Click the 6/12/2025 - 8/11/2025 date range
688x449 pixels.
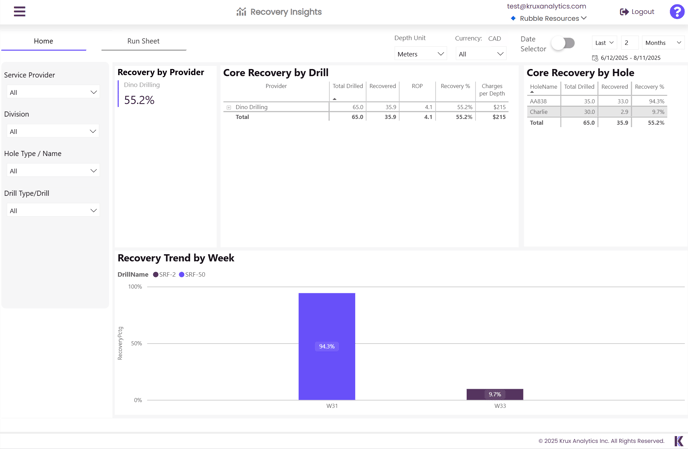click(630, 58)
